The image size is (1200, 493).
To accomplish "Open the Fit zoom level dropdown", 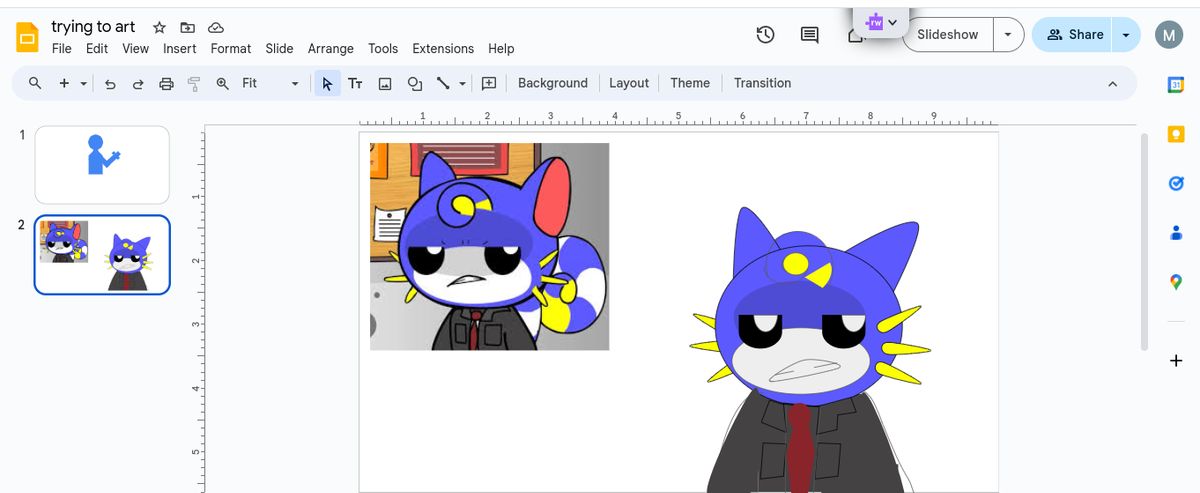I will click(270, 84).
